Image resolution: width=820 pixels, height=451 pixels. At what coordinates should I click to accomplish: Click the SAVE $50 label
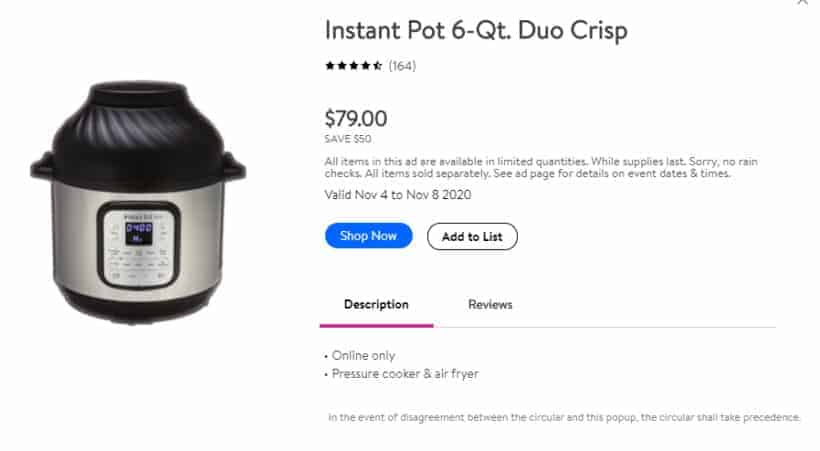pyautogui.click(x=348, y=139)
